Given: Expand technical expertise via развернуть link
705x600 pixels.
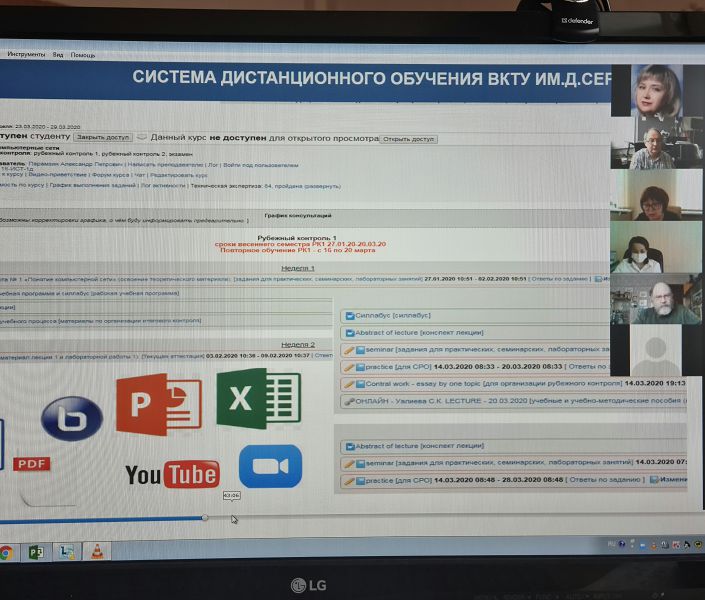Looking at the screenshot, I should (322, 186).
